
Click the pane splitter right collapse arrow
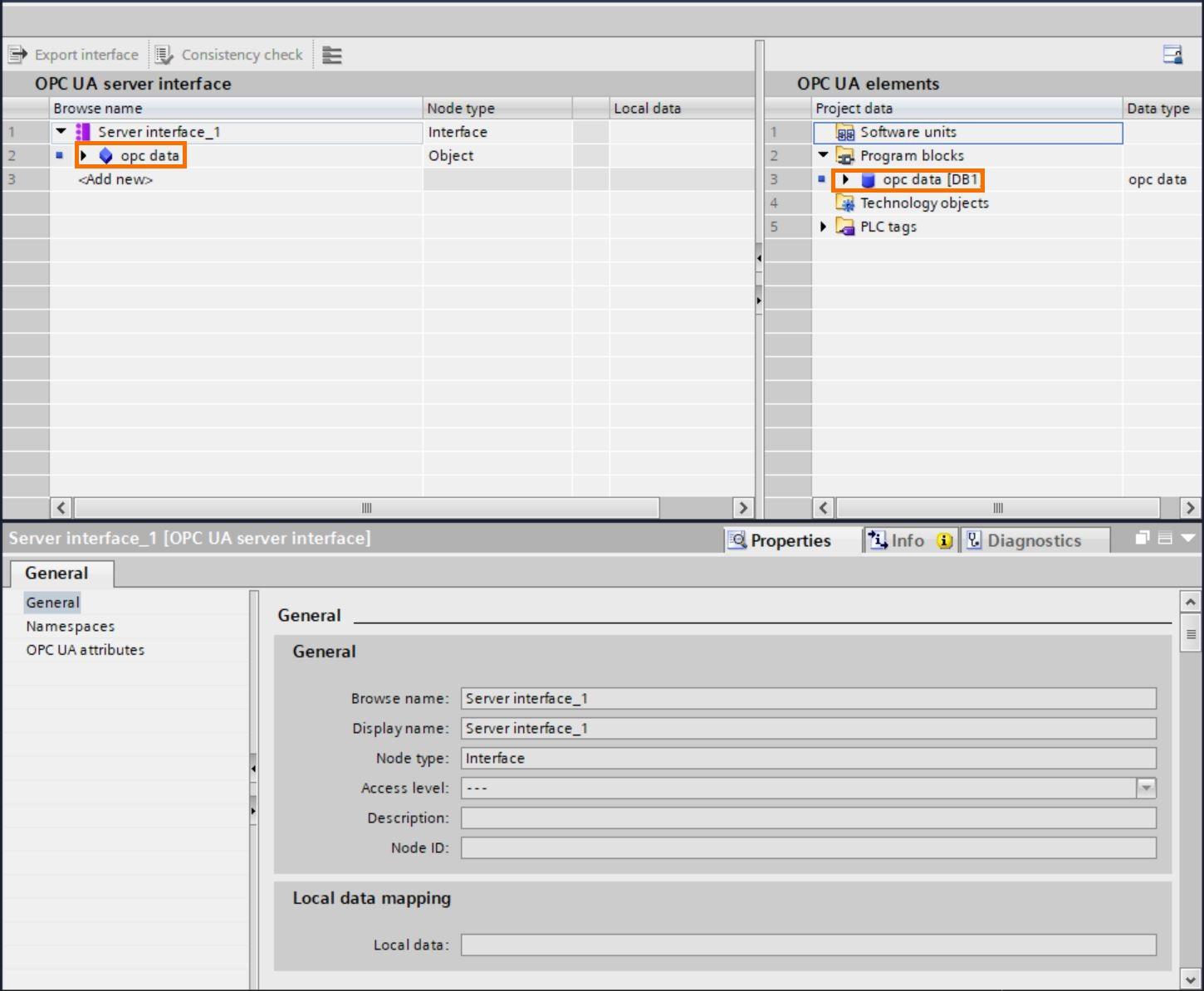759,300
